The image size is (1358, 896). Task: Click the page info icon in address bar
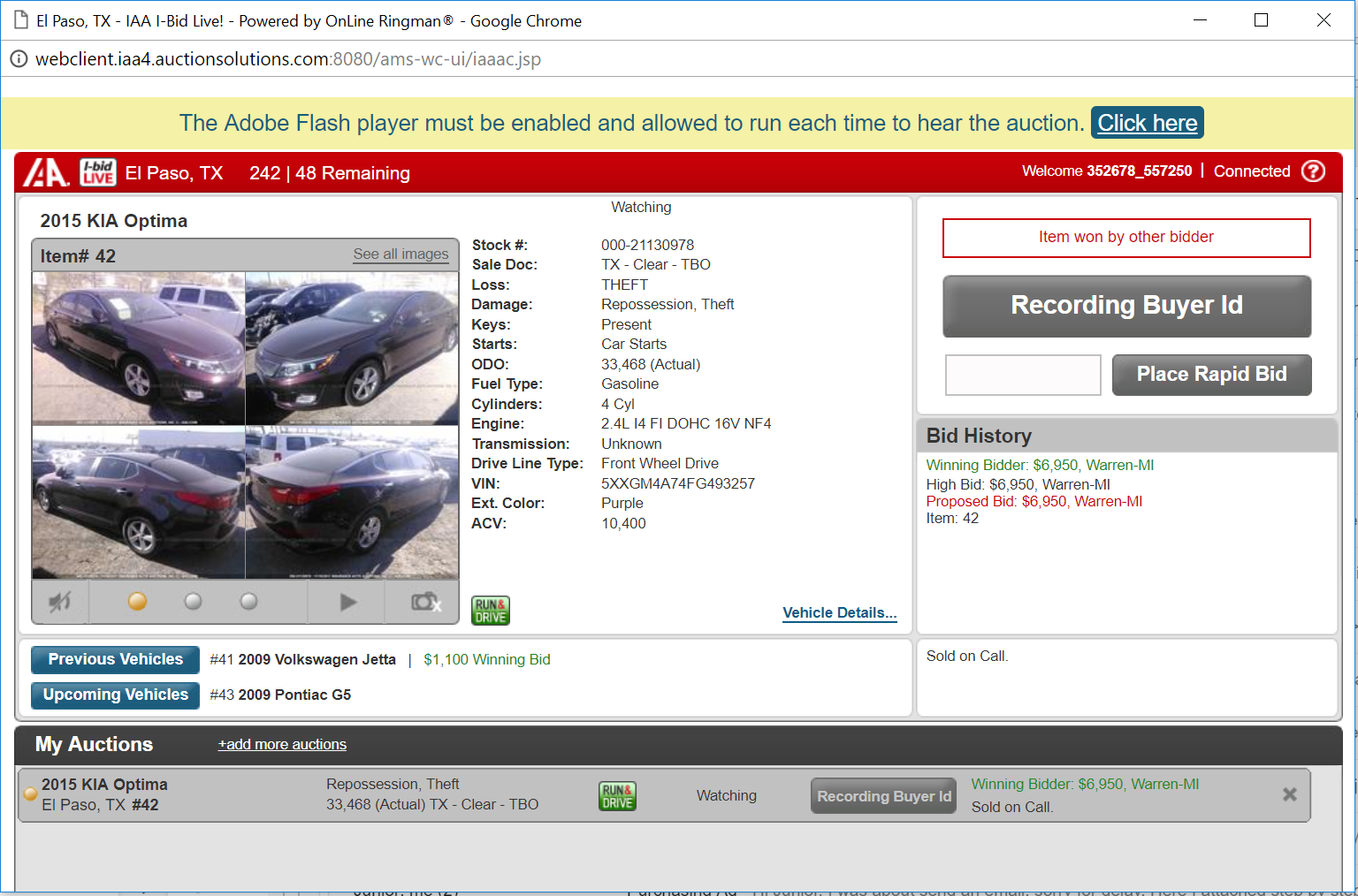(19, 58)
